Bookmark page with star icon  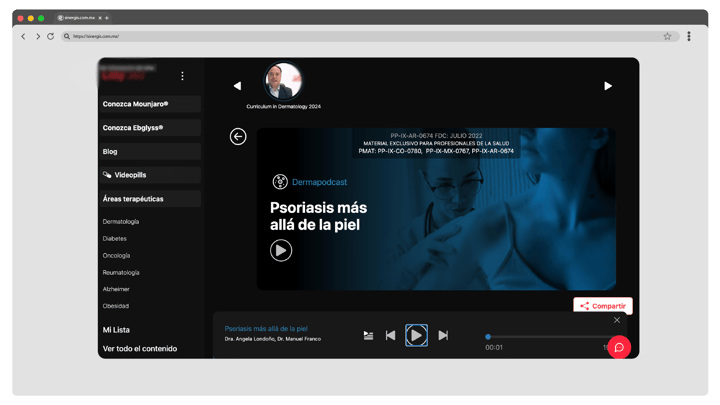[667, 36]
